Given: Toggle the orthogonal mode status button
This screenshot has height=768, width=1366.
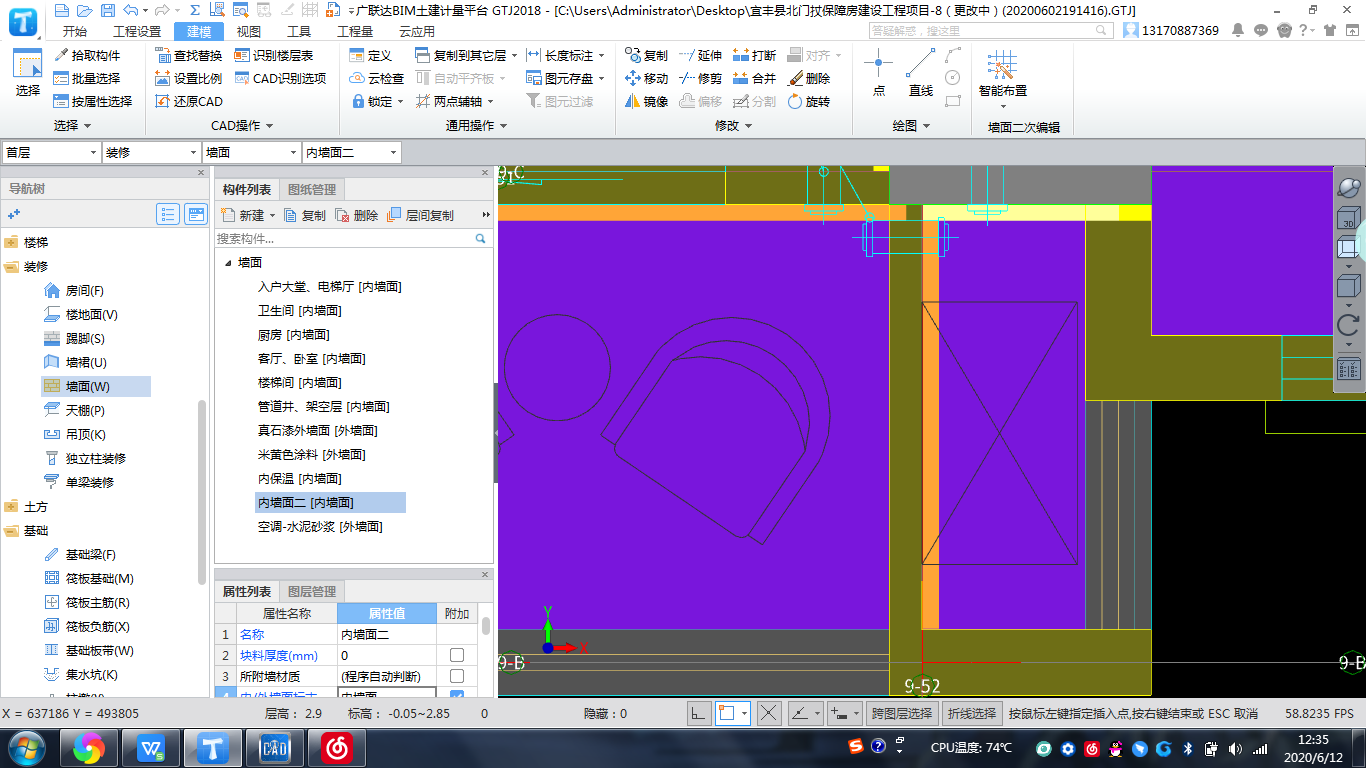Looking at the screenshot, I should click(699, 713).
